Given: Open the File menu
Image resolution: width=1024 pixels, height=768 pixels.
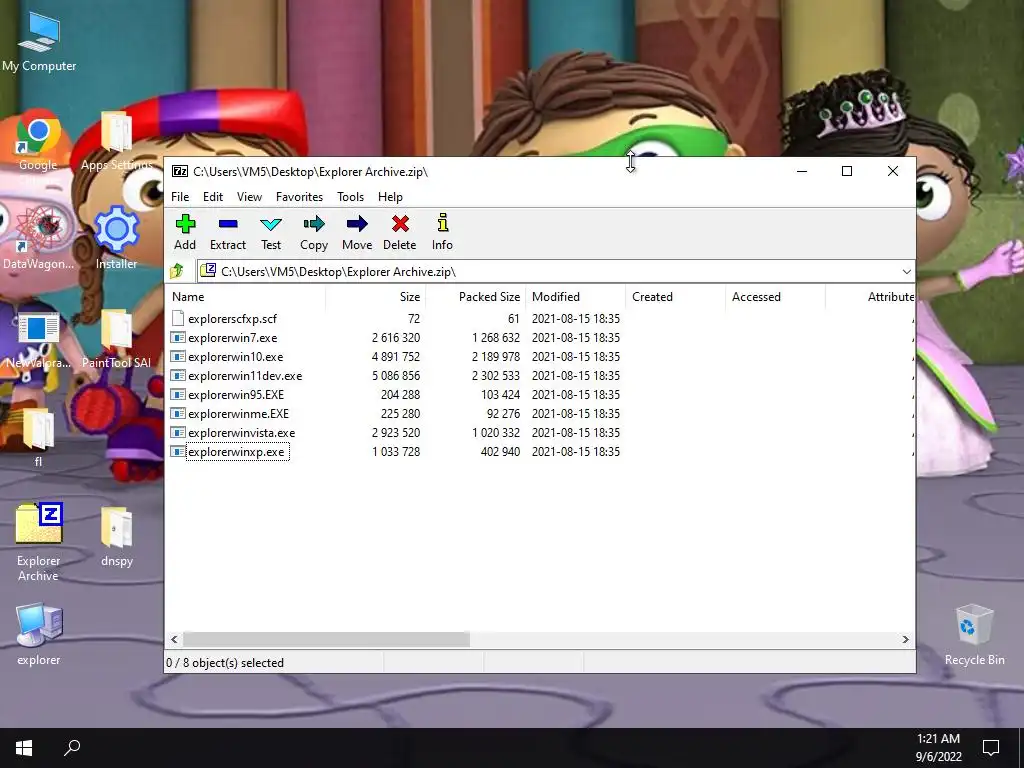Looking at the screenshot, I should [x=180, y=197].
